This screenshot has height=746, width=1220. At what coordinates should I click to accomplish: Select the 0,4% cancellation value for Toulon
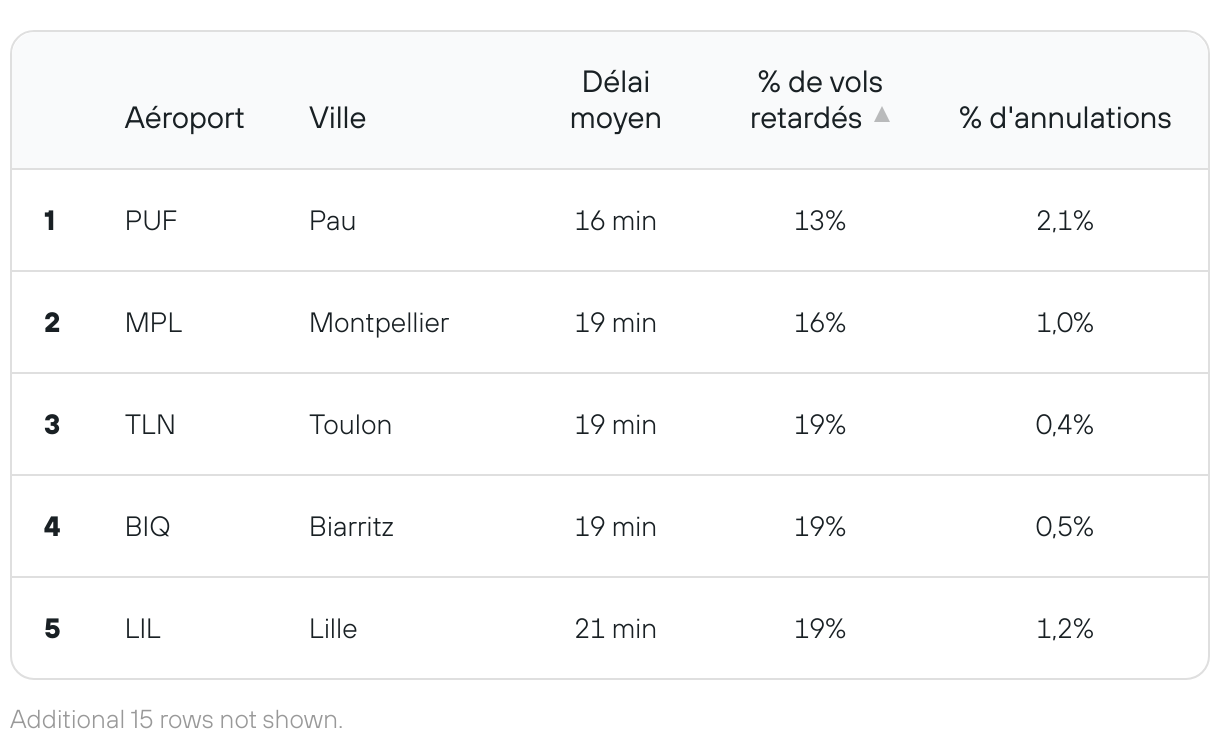point(1065,425)
